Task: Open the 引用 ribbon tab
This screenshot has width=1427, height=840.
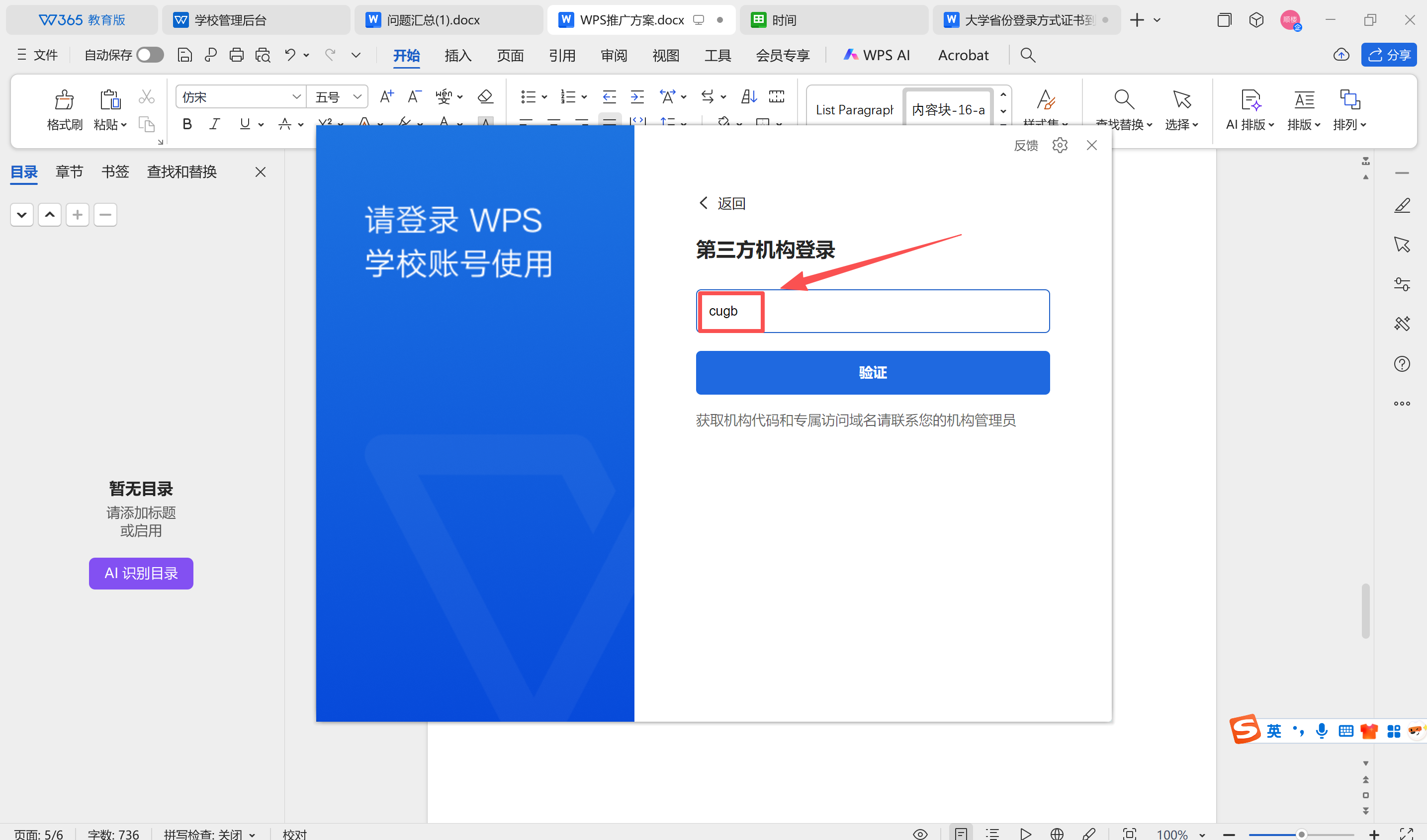Action: [x=562, y=55]
